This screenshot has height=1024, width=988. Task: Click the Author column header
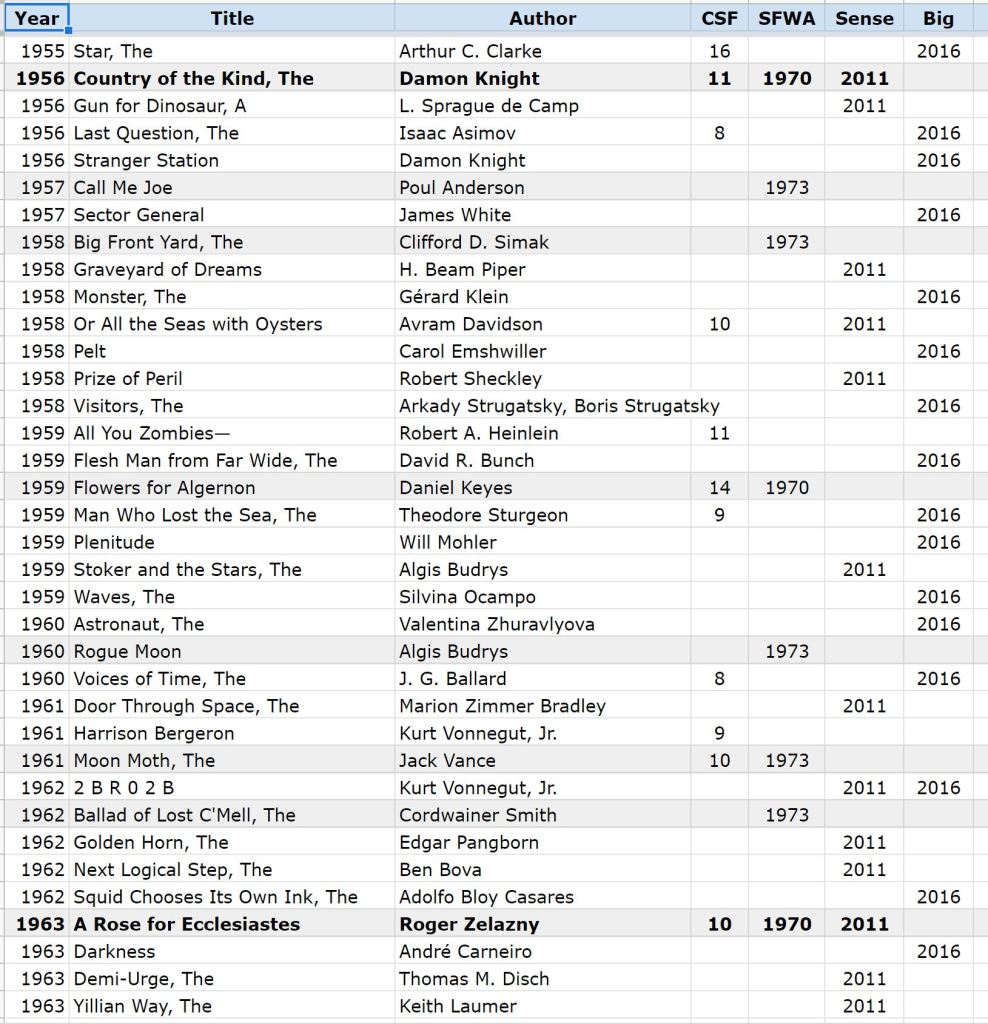coord(542,18)
